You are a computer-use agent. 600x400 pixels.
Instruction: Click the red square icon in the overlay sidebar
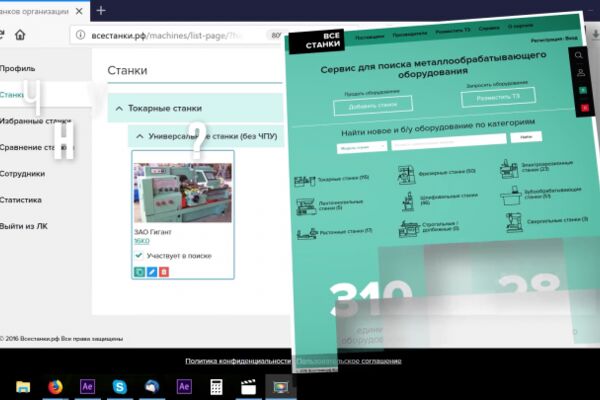tap(585, 108)
